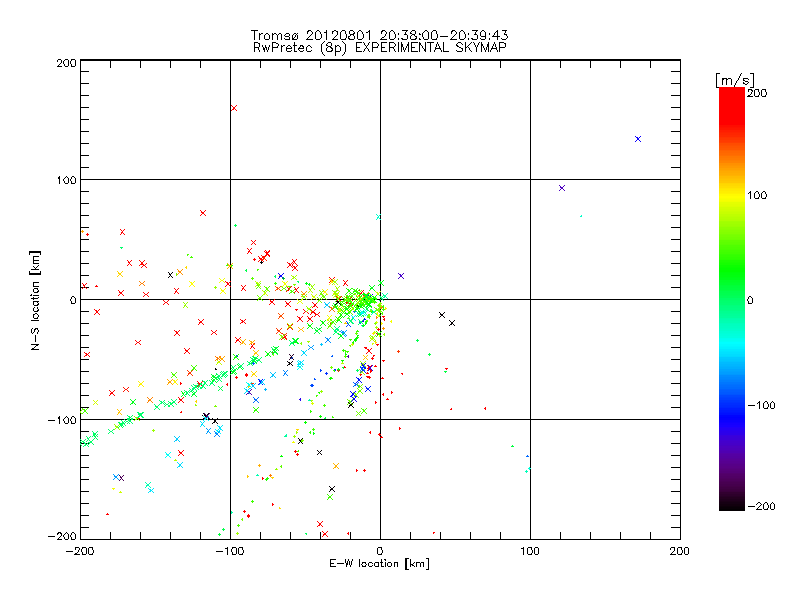Click the isolated blue X marker at far upper right

[638, 139]
